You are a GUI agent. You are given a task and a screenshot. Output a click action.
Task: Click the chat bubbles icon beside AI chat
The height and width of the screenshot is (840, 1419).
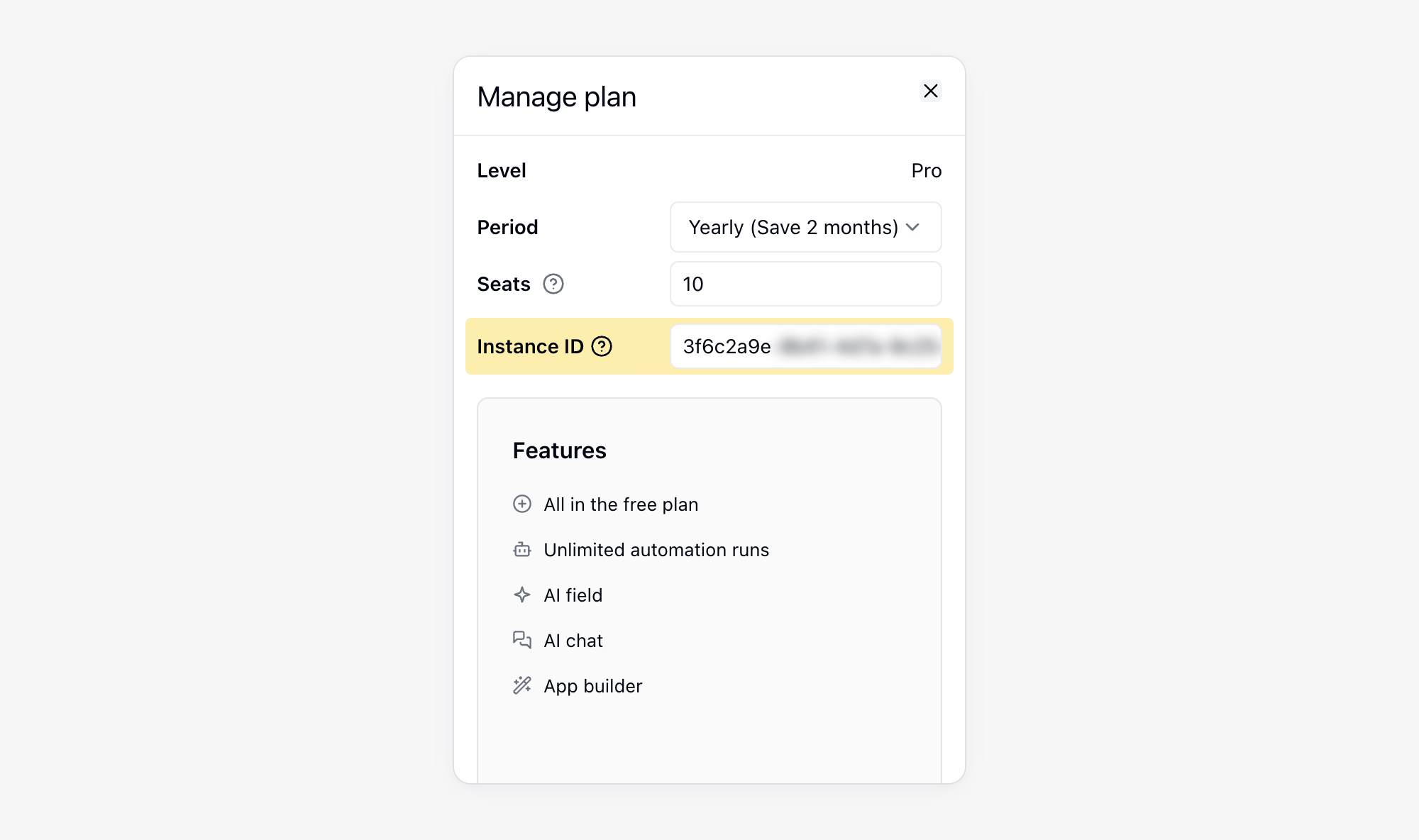(522, 640)
